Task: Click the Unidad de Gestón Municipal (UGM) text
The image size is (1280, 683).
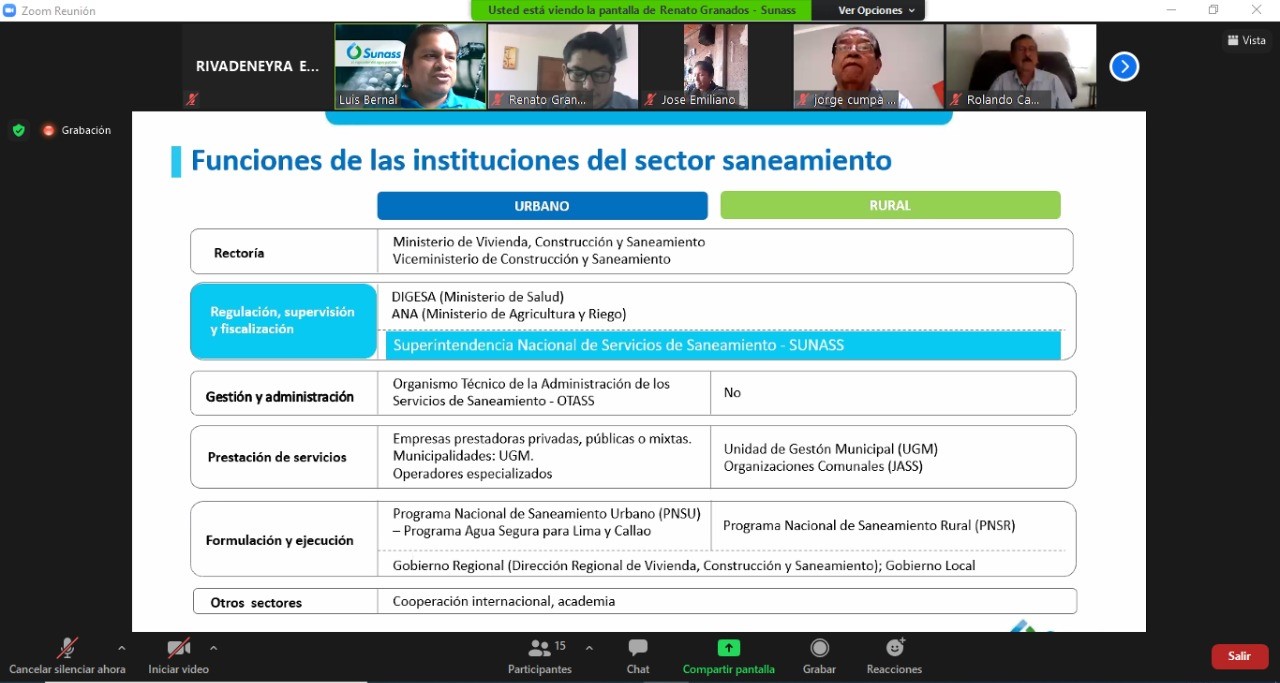Action: (x=831, y=449)
